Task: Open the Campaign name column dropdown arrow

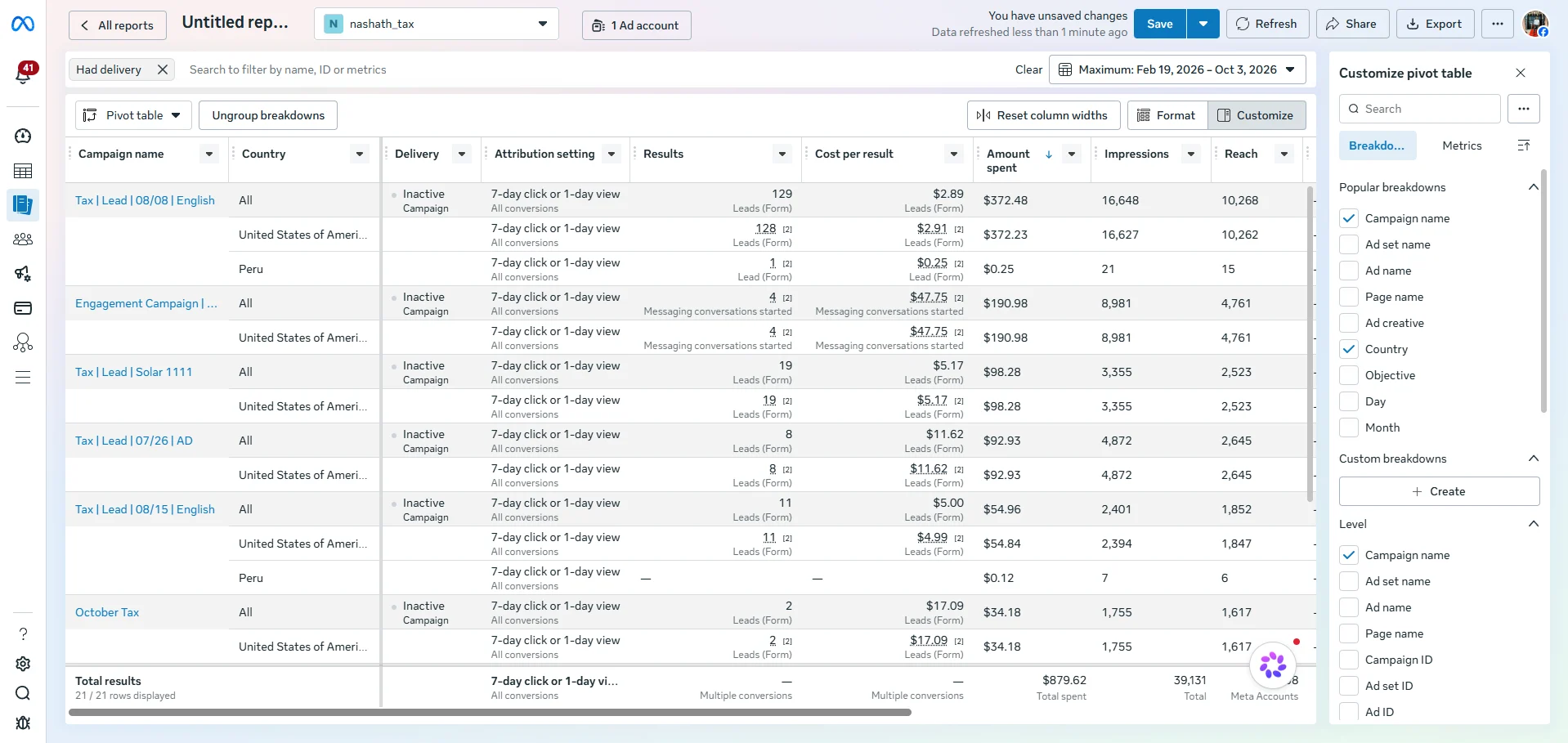Action: [x=209, y=154]
